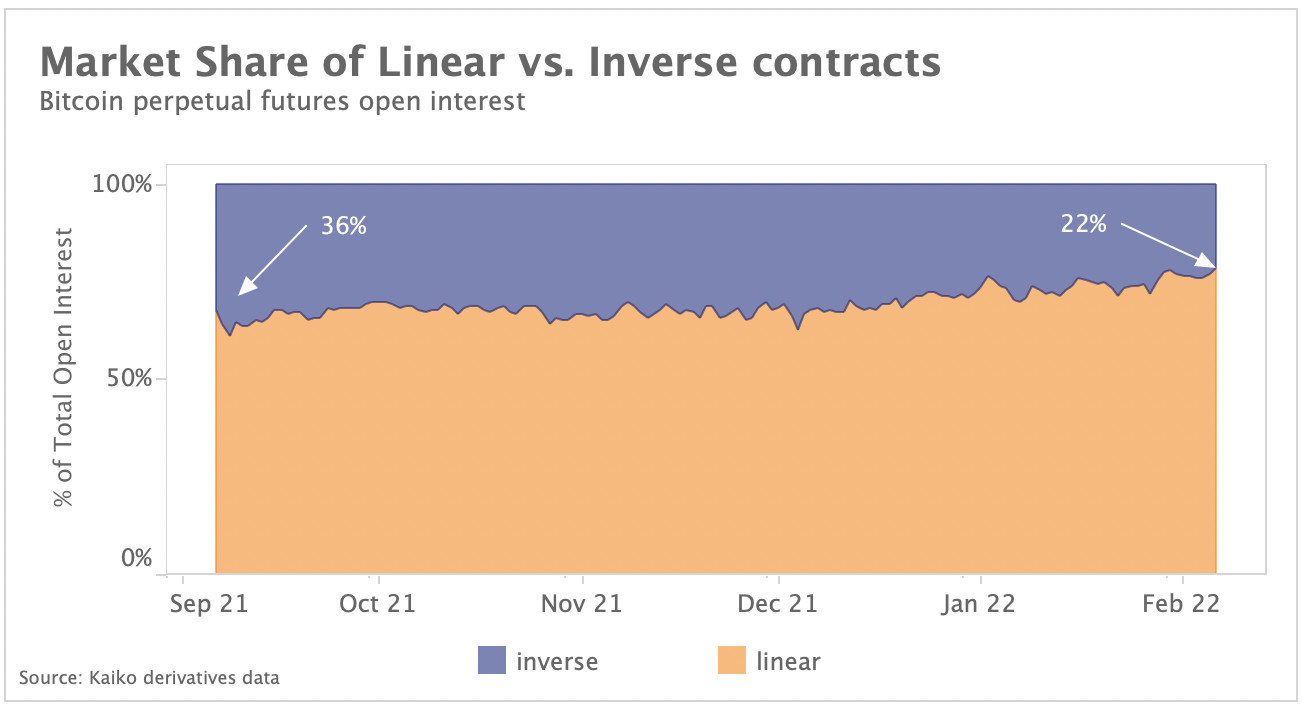Click the linear legend color swatch

click(x=732, y=660)
